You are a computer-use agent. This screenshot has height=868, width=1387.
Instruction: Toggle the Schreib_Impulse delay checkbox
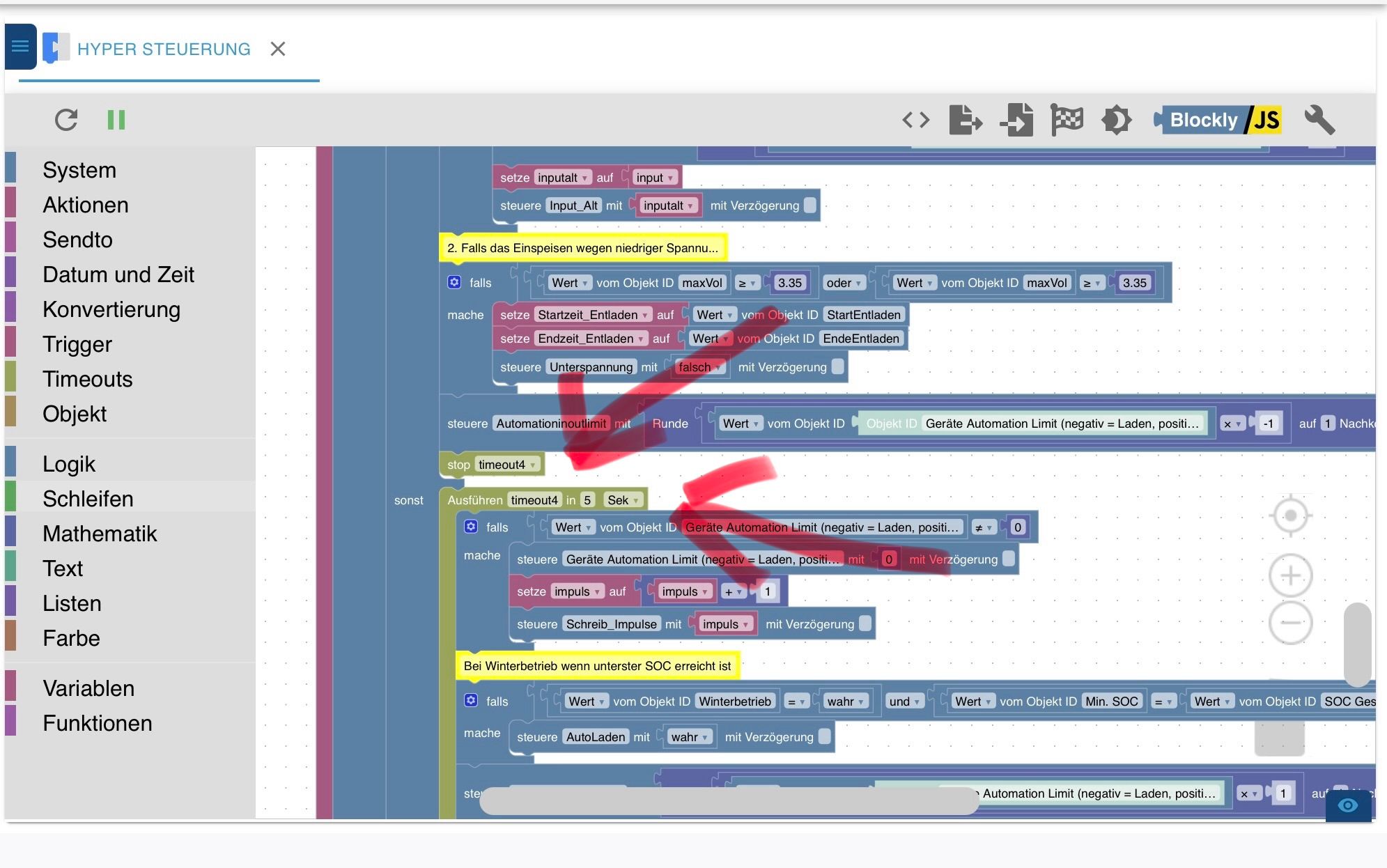(x=865, y=623)
